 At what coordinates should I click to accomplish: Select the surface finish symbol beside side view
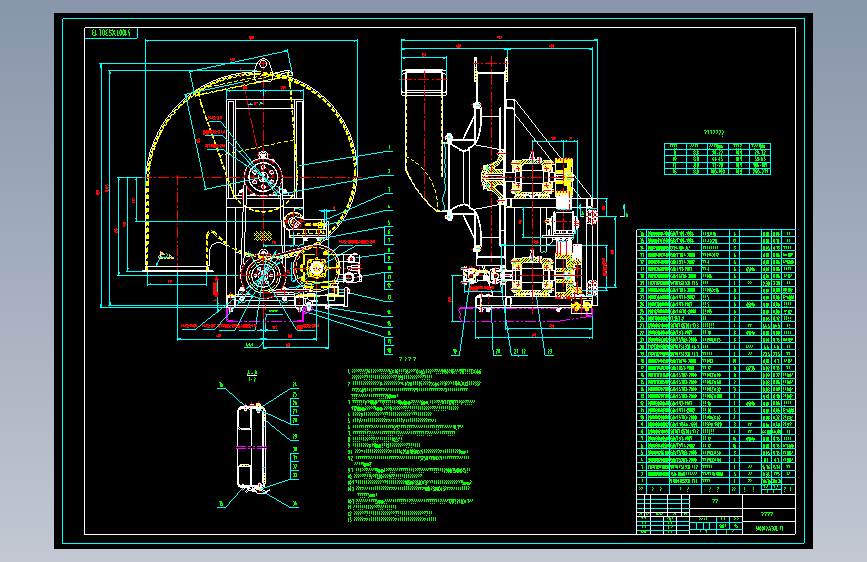(624, 212)
